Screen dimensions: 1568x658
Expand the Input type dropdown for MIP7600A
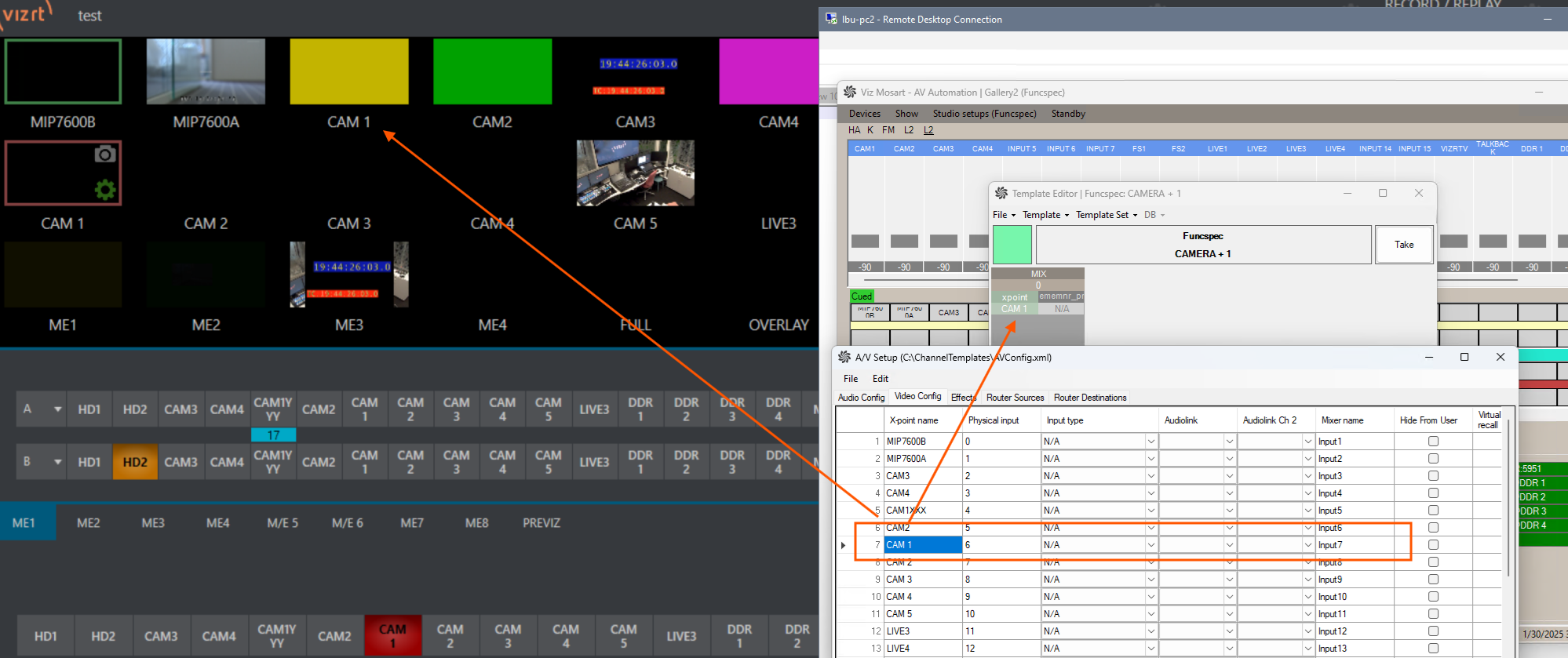[x=1150, y=459]
